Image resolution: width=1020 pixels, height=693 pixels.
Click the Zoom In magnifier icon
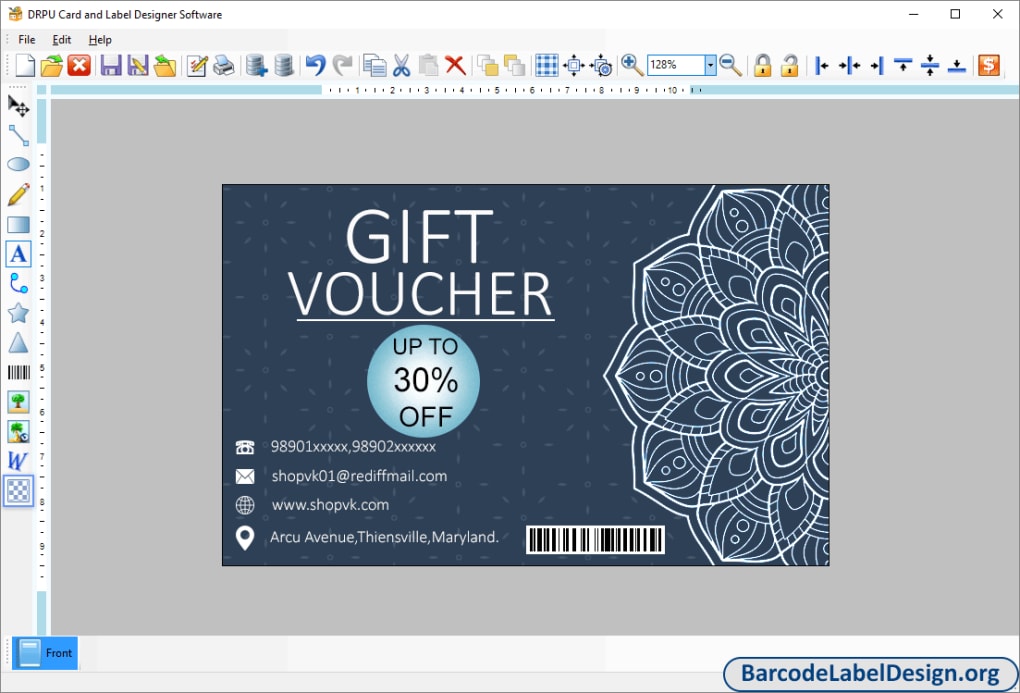pos(632,64)
